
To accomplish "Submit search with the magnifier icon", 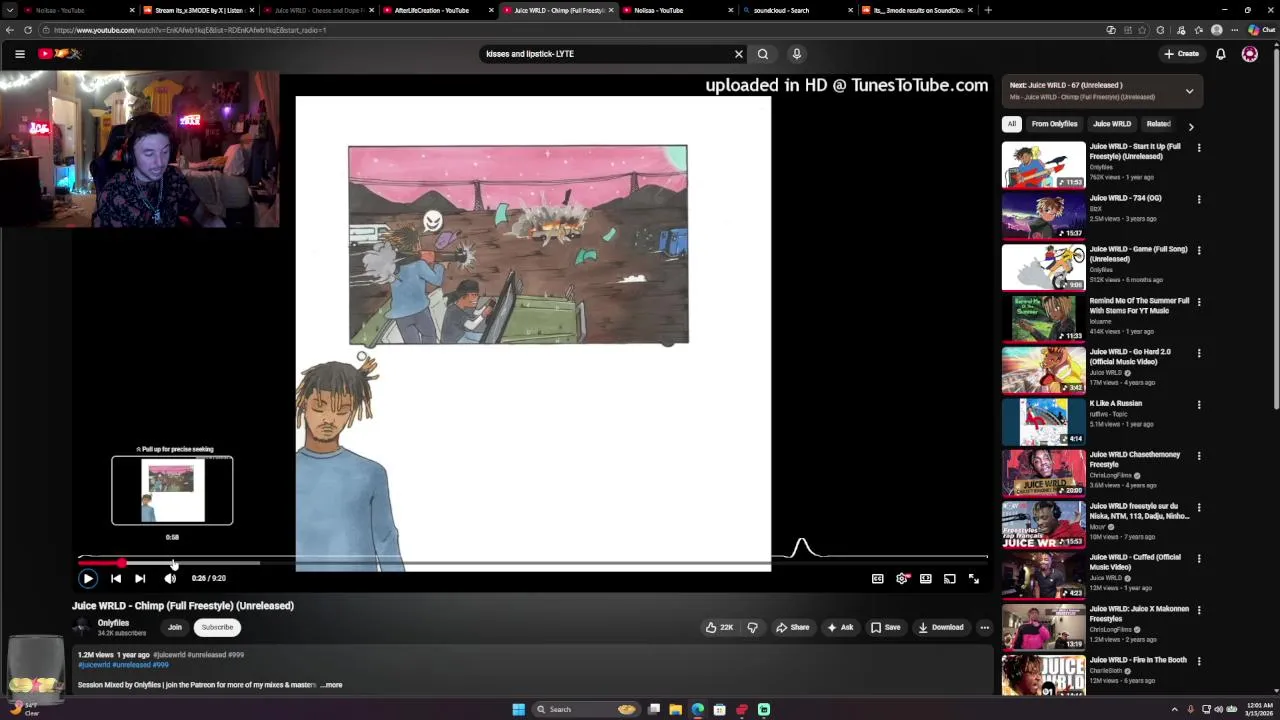I will pos(763,54).
